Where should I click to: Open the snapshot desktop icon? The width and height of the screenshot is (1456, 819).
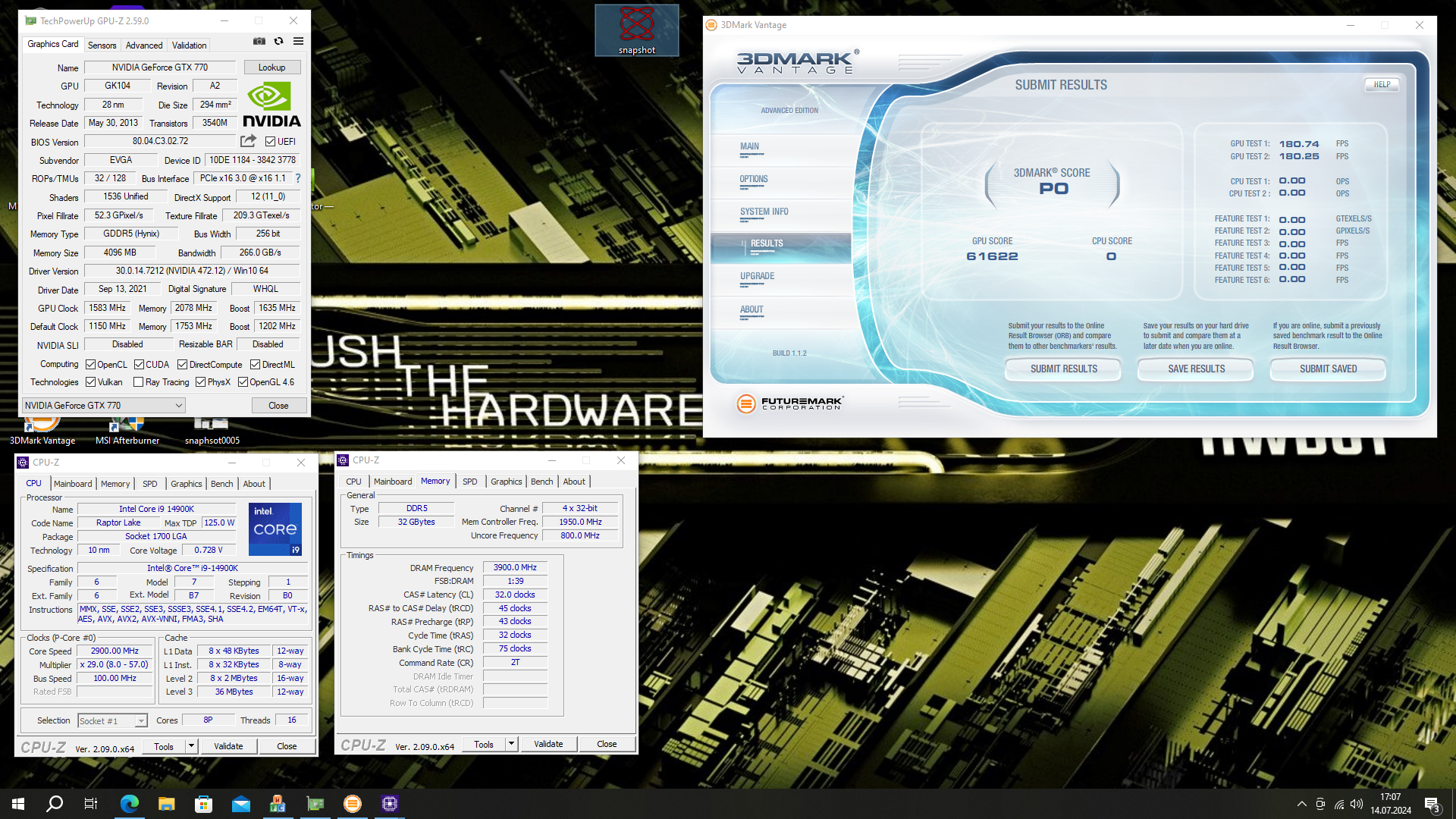(637, 30)
